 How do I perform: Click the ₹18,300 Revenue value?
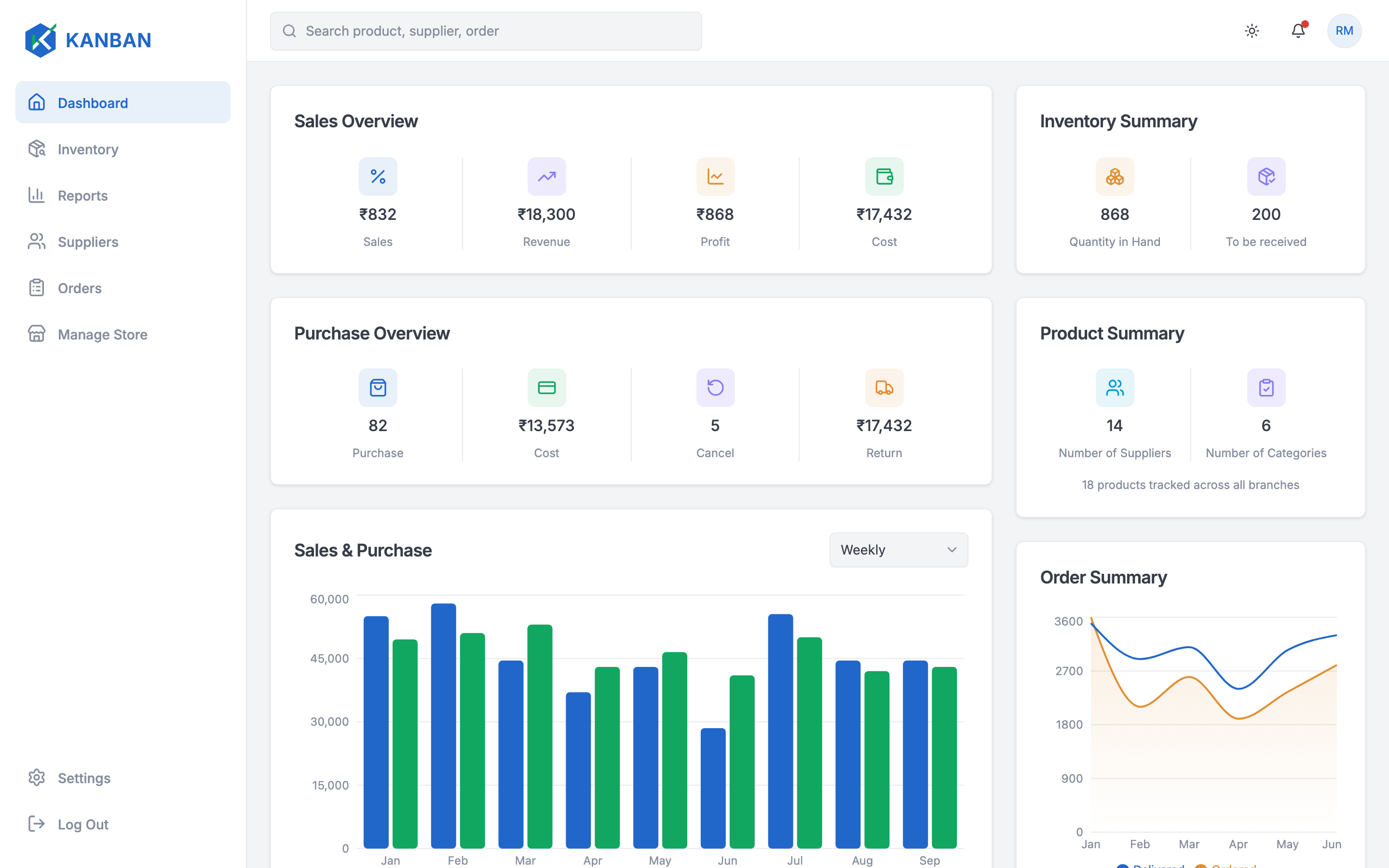(x=546, y=214)
